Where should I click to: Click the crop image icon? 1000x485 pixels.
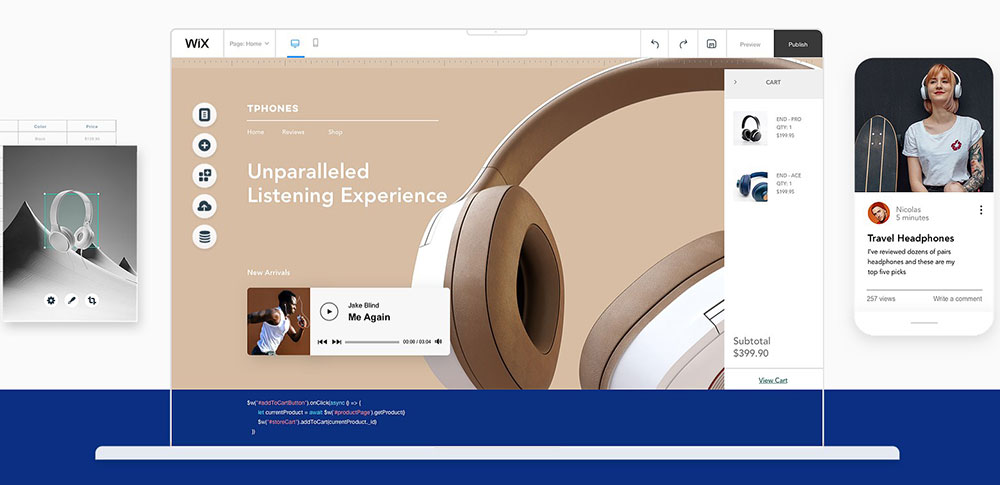tap(92, 300)
